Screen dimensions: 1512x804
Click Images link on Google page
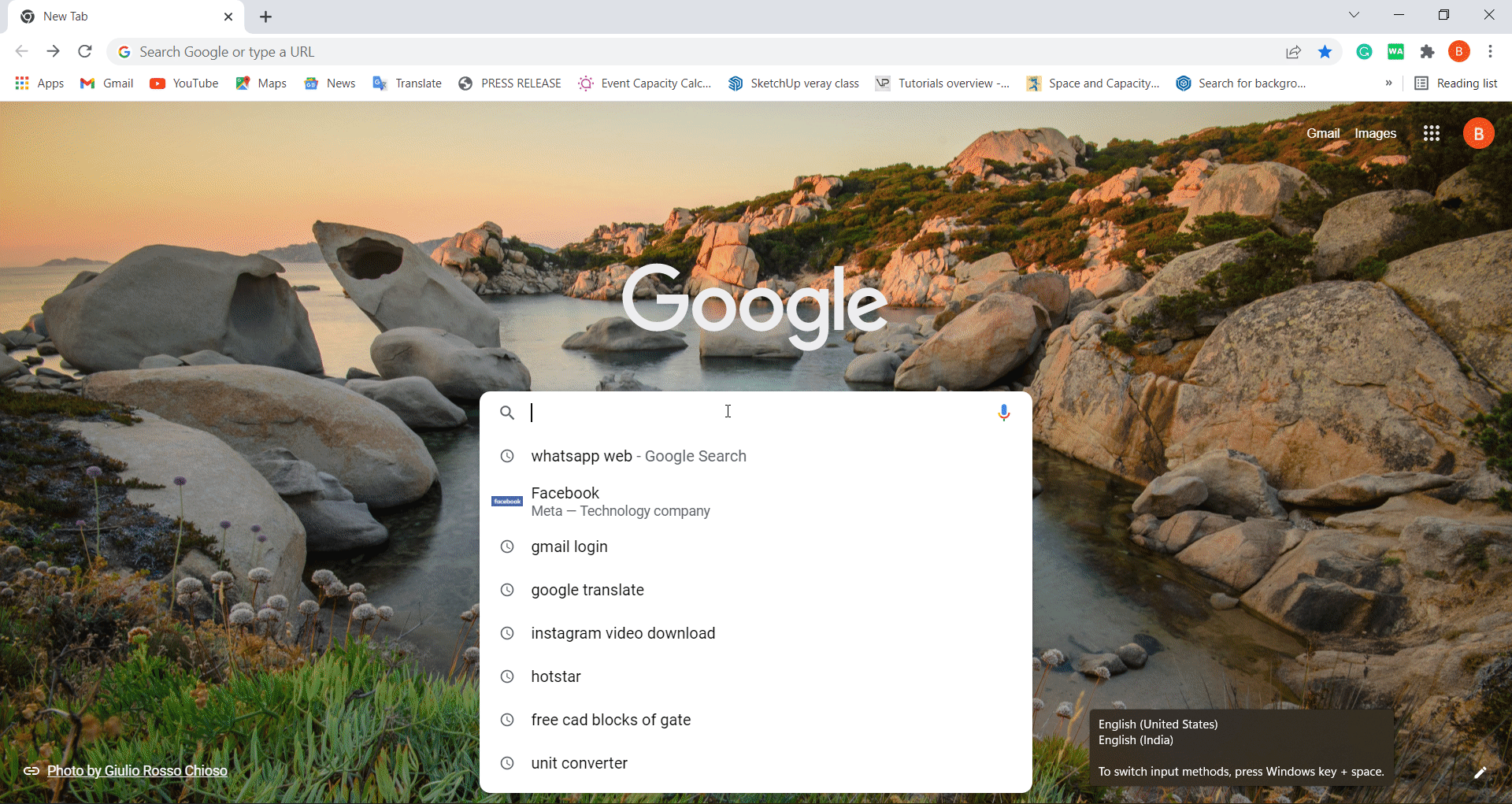1375,134
